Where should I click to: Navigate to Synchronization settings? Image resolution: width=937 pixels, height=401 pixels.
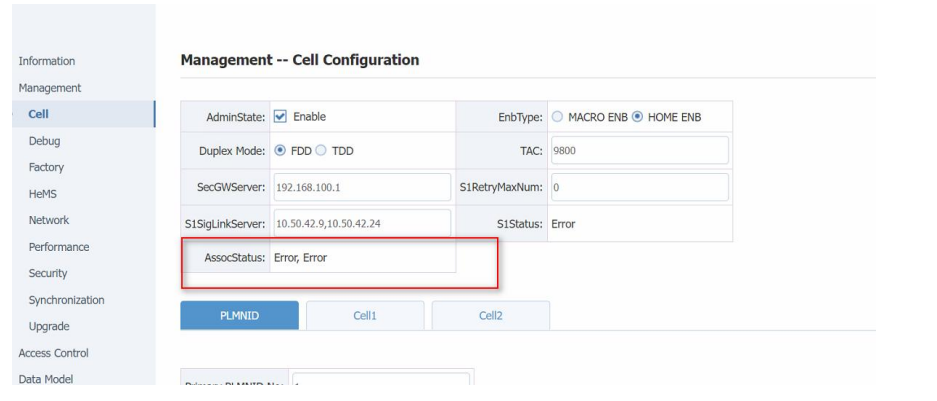pos(66,300)
